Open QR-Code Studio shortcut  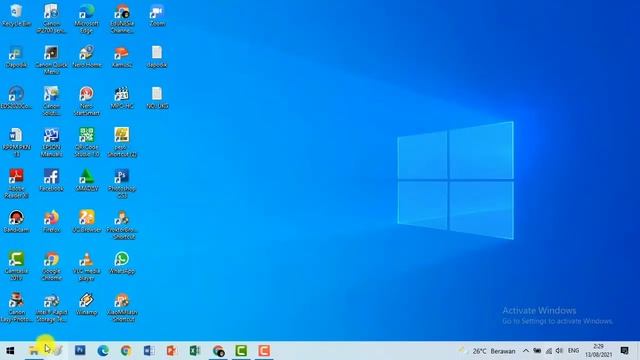tap(87, 142)
